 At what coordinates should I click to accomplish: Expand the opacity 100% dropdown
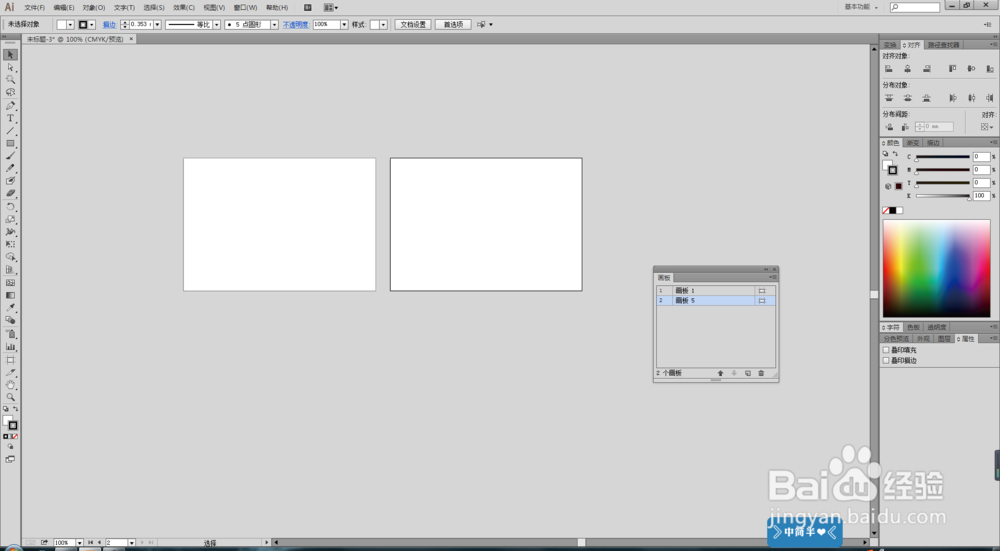pos(344,25)
